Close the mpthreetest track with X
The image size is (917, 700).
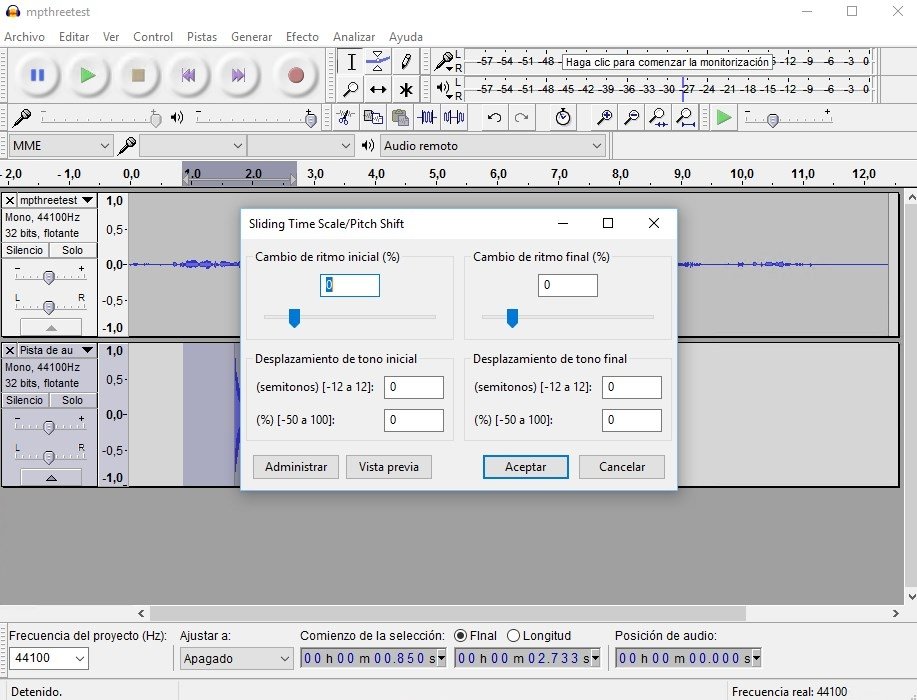pos(9,201)
